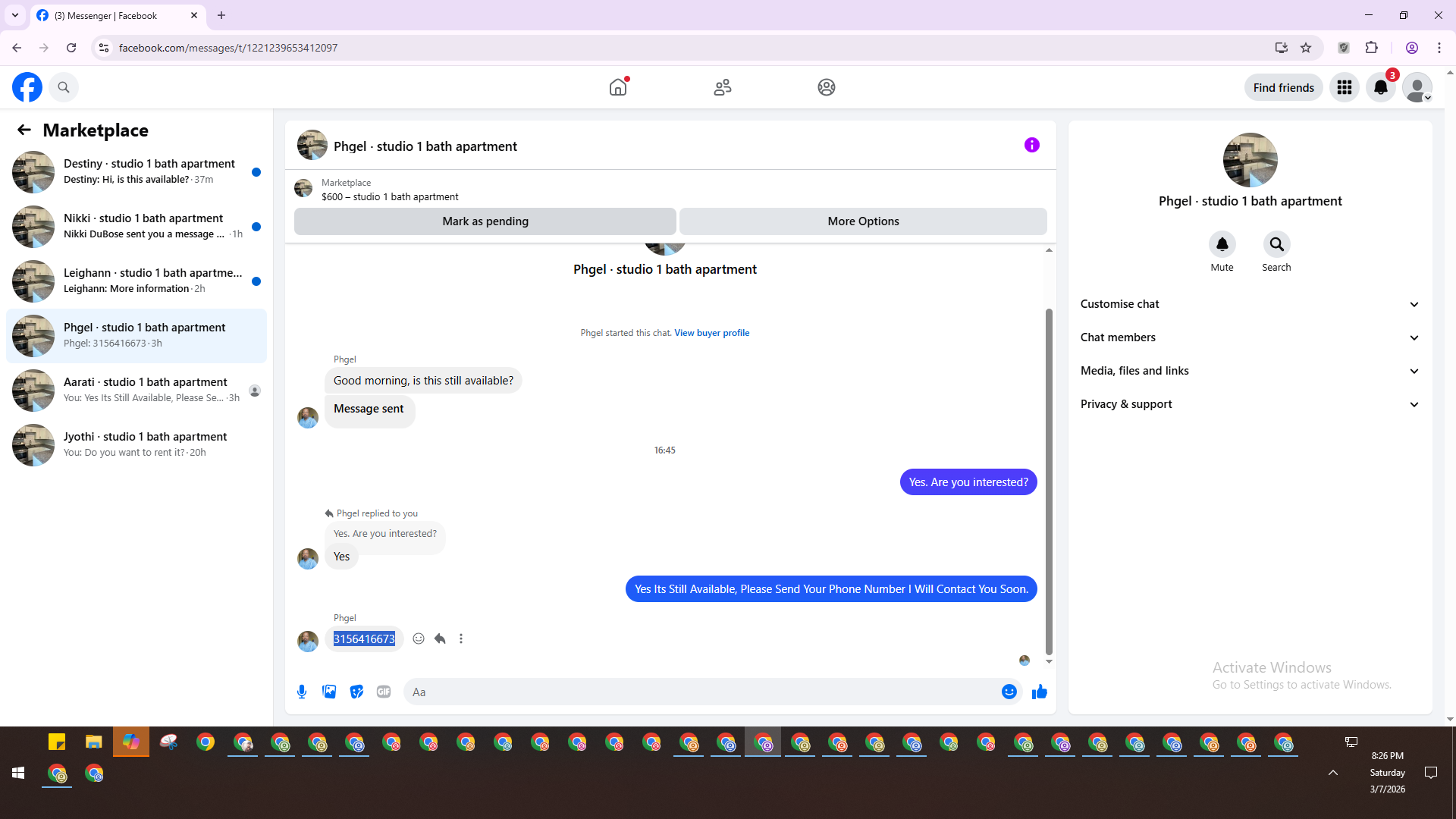Send a voice clip with microphone icon
The height and width of the screenshot is (819, 1456).
pyautogui.click(x=302, y=692)
